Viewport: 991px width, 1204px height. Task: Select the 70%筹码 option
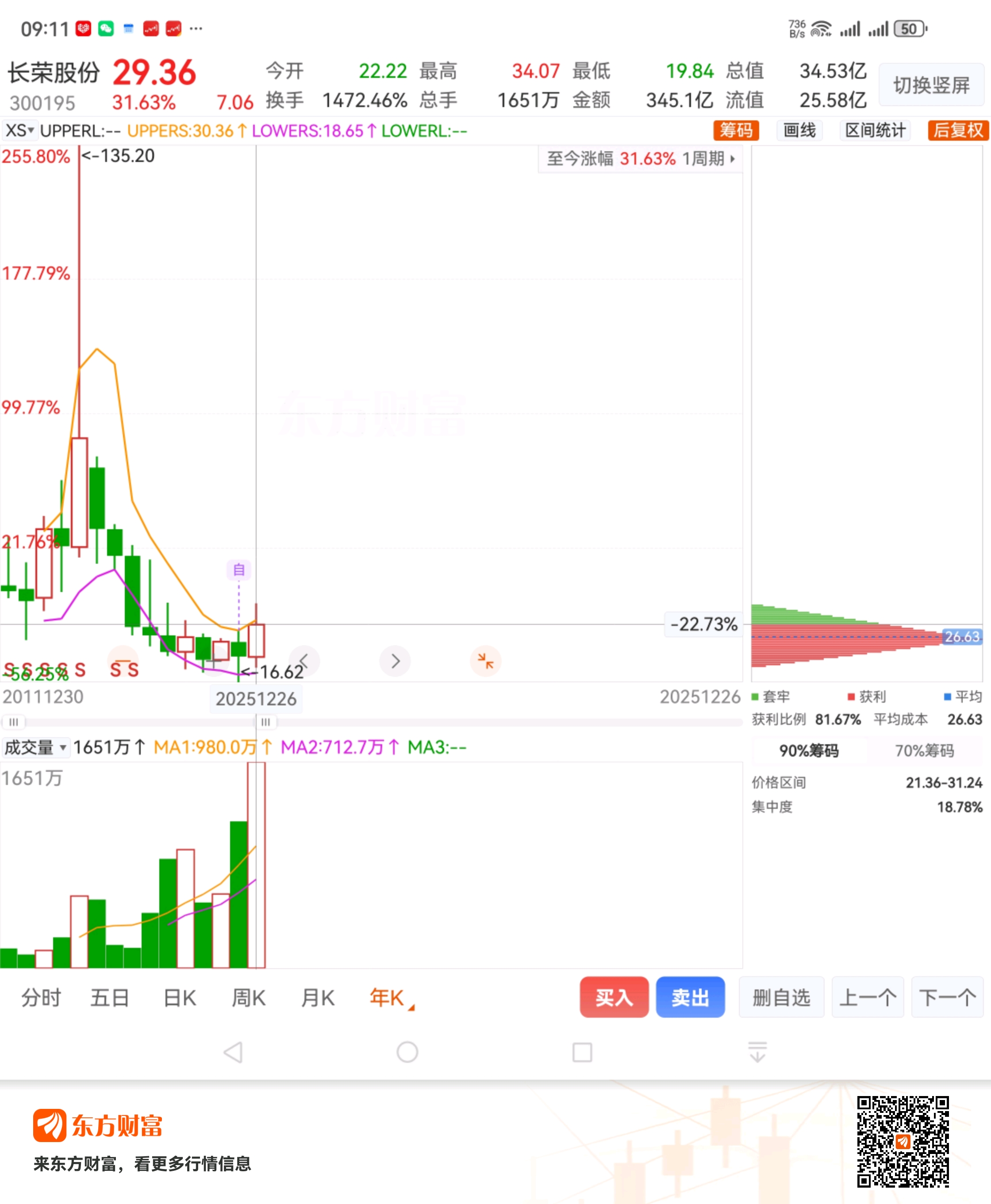click(x=924, y=750)
